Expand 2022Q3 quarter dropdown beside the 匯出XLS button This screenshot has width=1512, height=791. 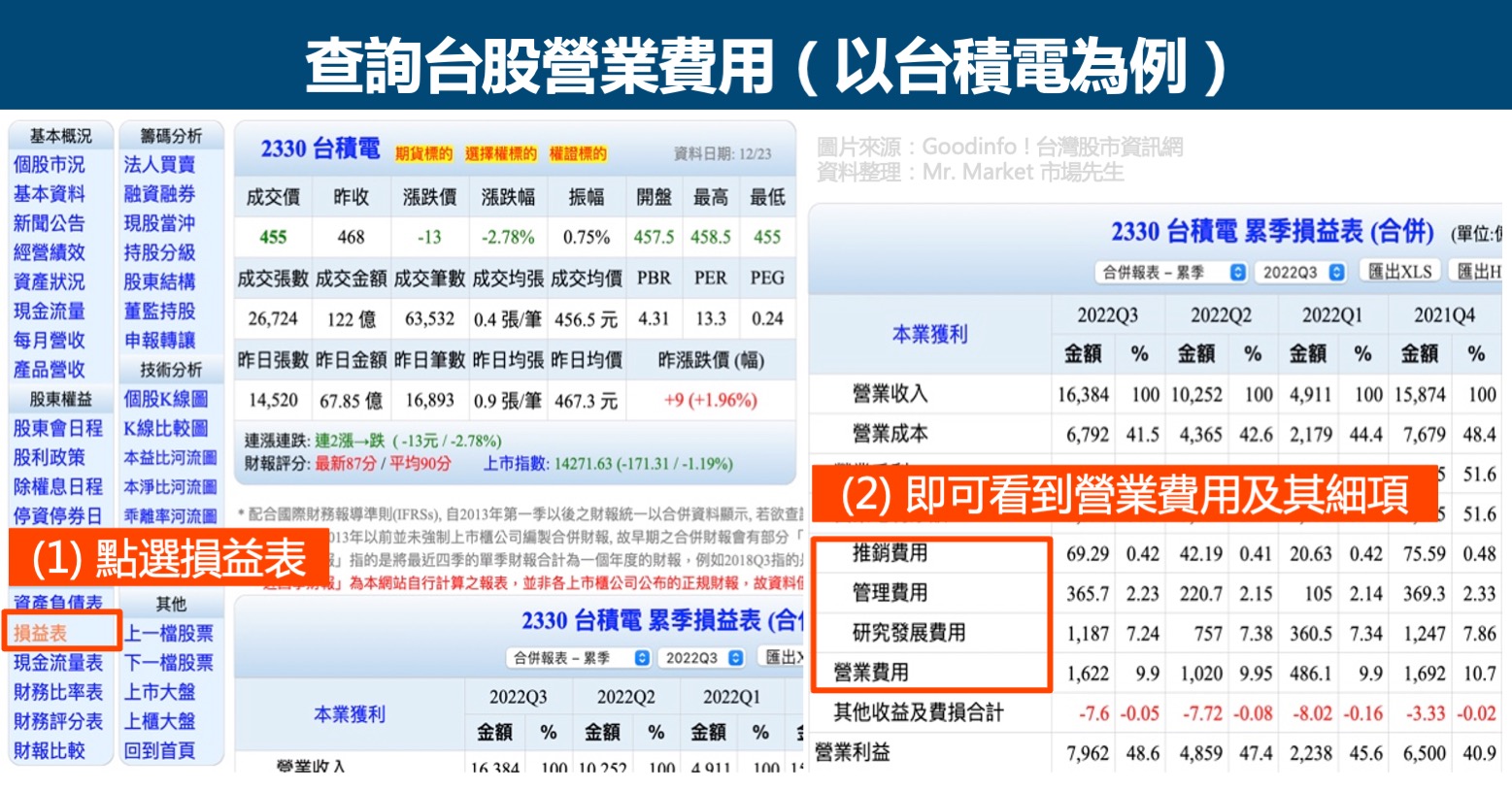(1300, 273)
